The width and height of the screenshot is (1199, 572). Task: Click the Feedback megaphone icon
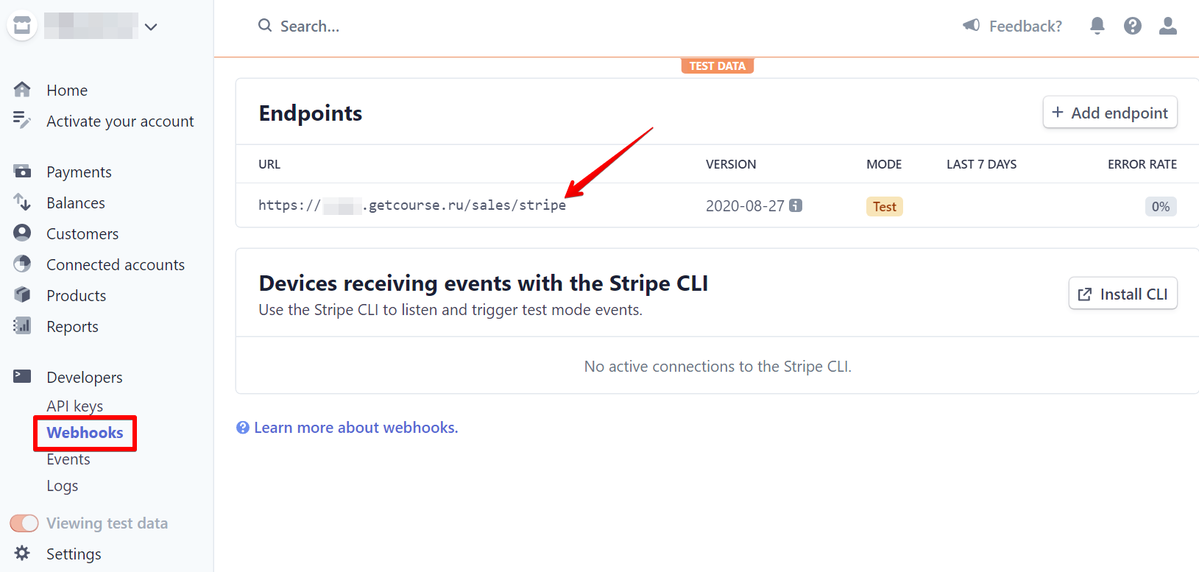point(971,26)
